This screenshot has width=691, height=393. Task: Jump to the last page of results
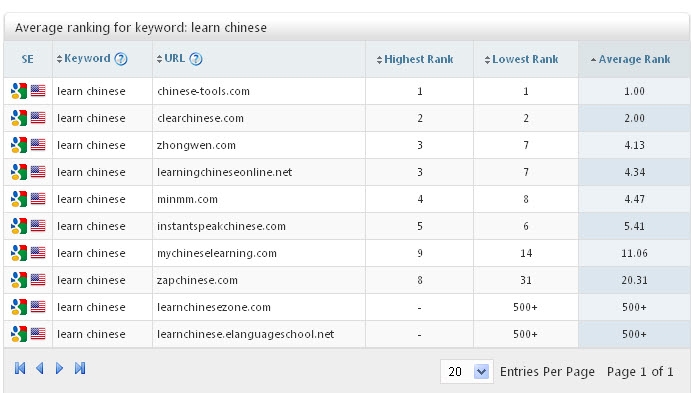80,368
